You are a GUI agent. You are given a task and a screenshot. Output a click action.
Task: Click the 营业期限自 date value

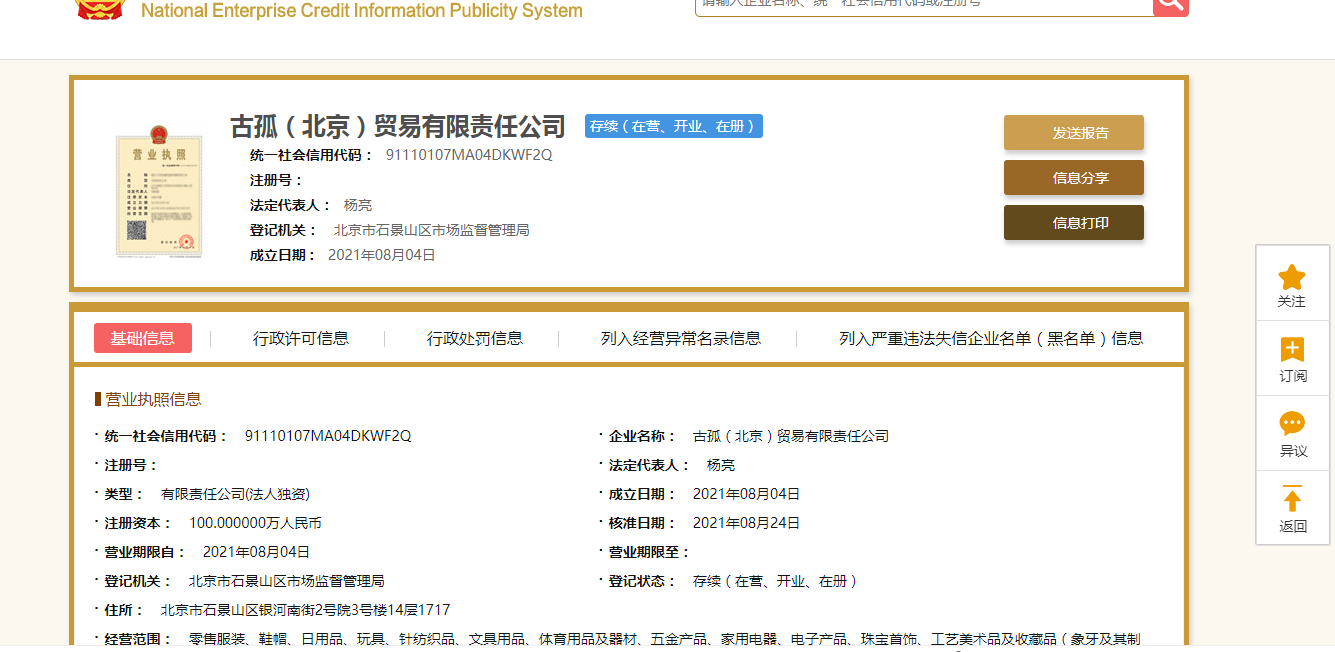pyautogui.click(x=256, y=552)
